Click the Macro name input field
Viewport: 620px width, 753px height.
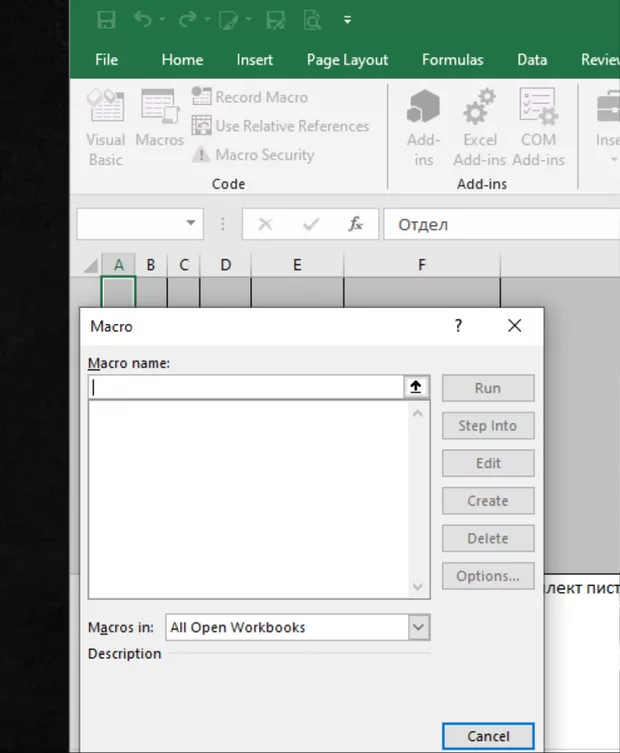(x=245, y=387)
